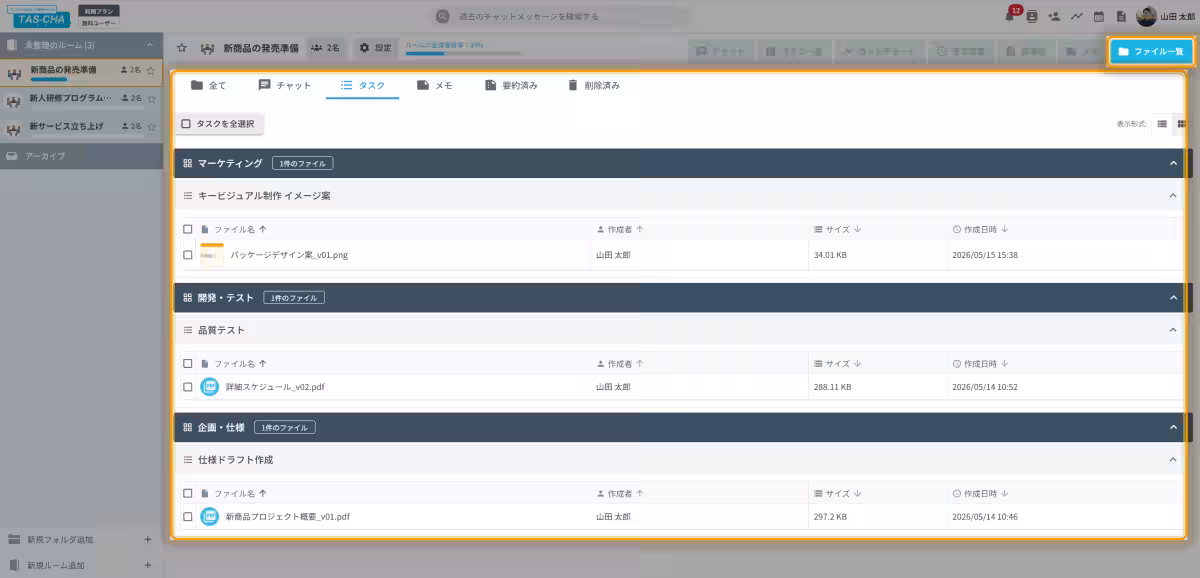This screenshot has width=1200, height=578.
Task: Open the calendar icon in header
Action: [1099, 16]
